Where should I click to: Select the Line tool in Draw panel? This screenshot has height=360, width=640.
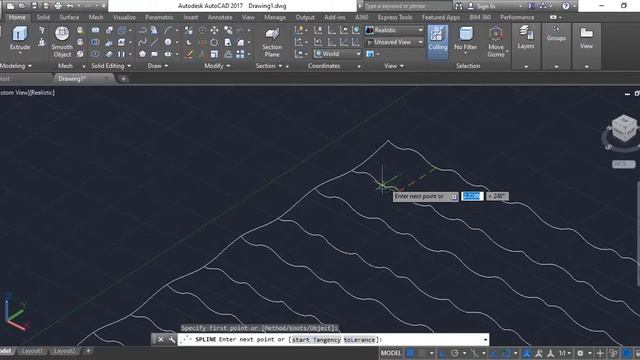pyautogui.click(x=154, y=42)
